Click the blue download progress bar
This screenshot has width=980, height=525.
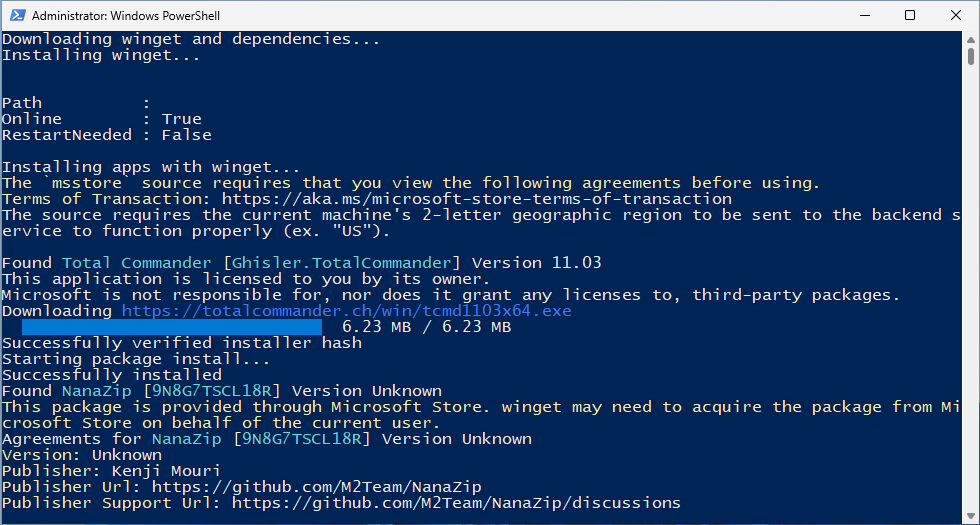point(172,327)
